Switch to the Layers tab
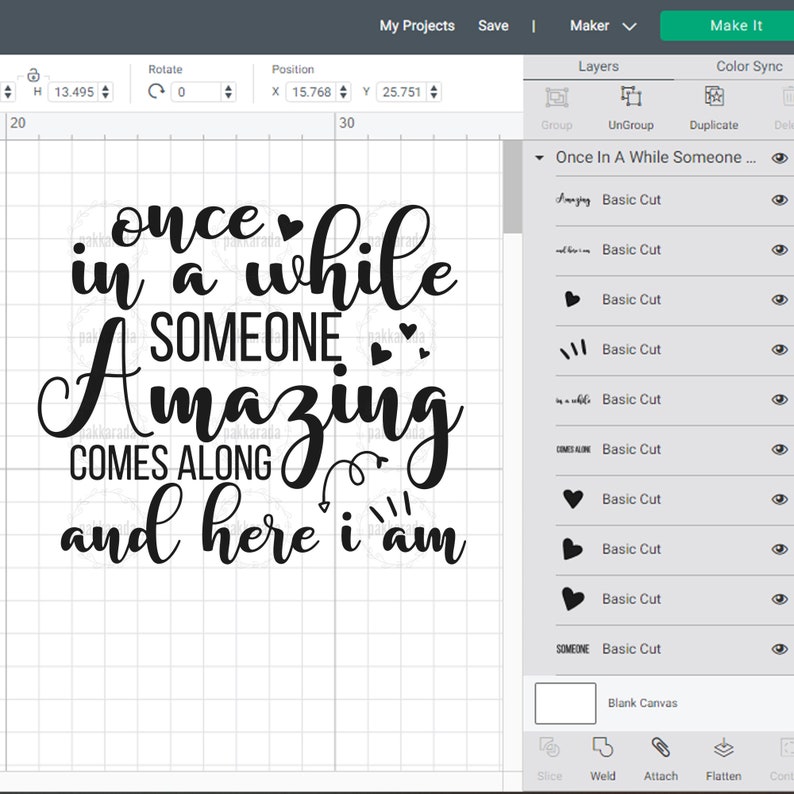 pos(599,67)
